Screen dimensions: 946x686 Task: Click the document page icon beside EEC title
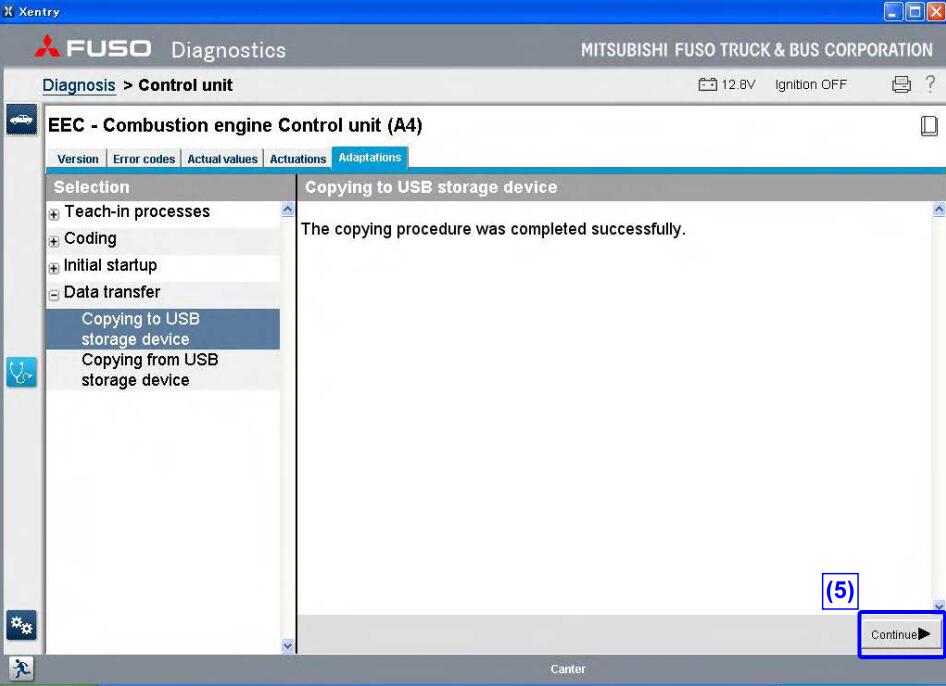pyautogui.click(x=929, y=126)
